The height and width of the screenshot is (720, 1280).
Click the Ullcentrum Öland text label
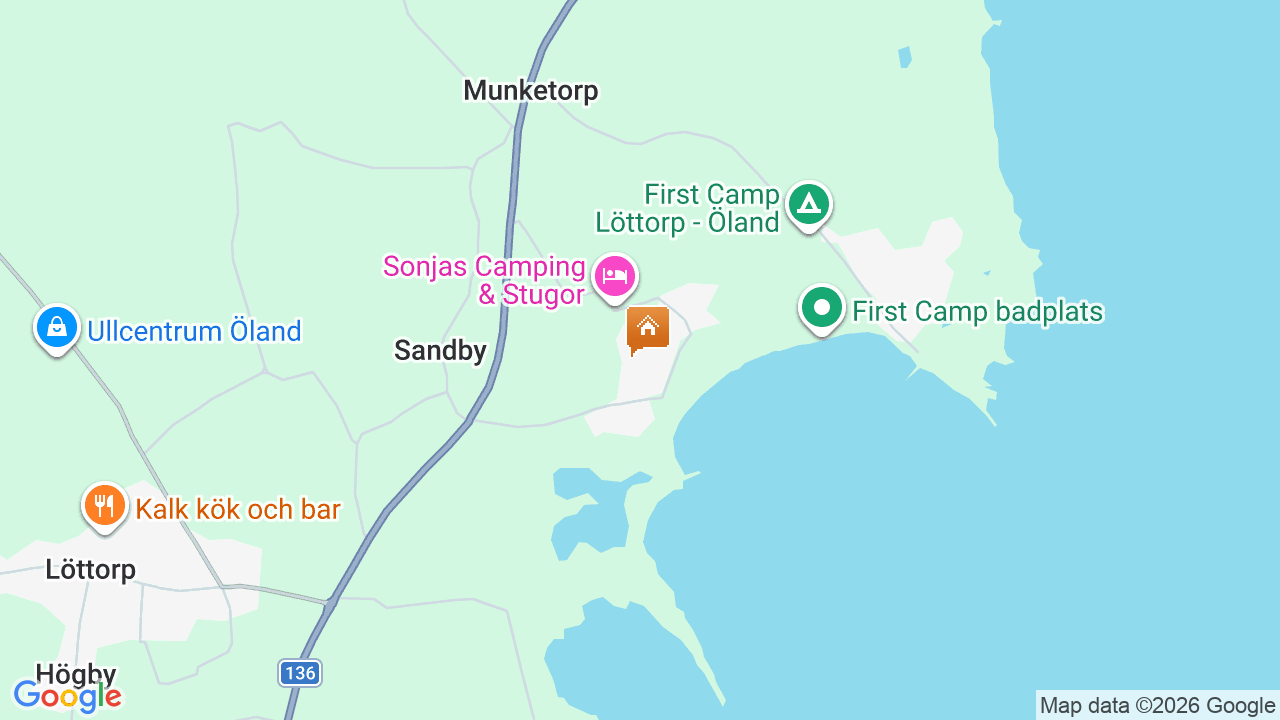click(194, 331)
